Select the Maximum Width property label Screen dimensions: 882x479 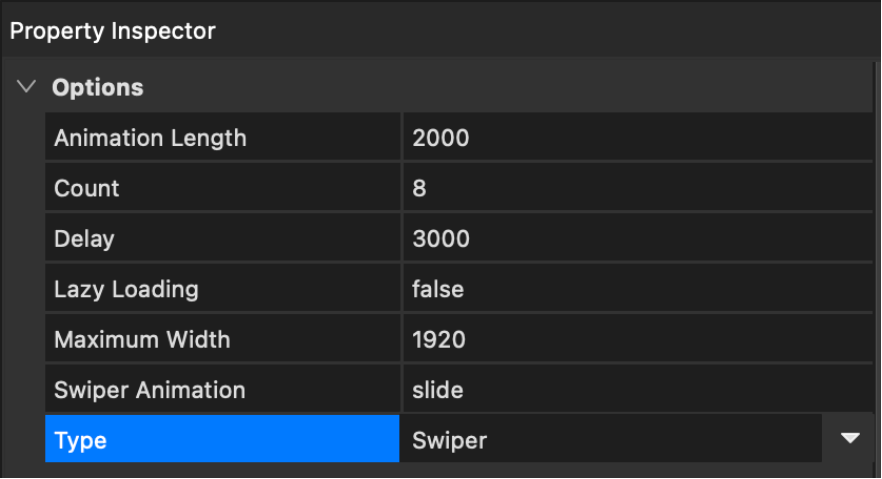(x=222, y=340)
